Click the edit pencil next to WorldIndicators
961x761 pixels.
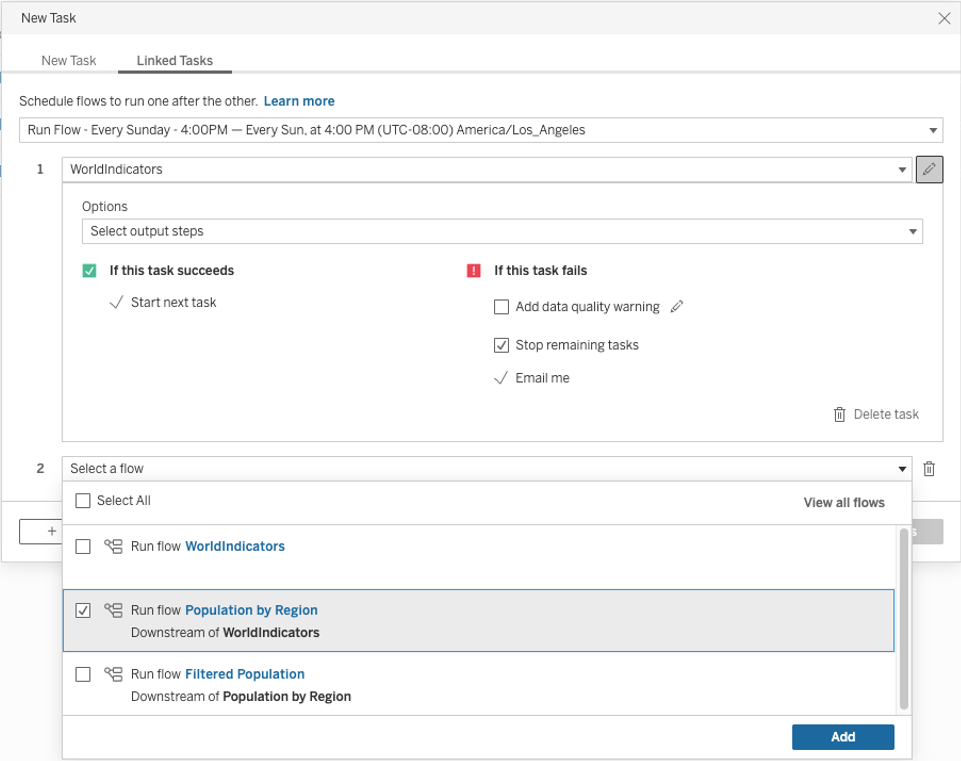pyautogui.click(x=929, y=169)
